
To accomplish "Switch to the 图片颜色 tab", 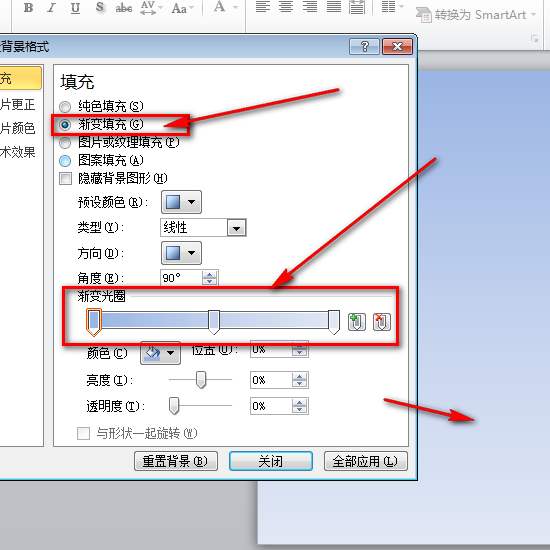I will pyautogui.click(x=18, y=128).
